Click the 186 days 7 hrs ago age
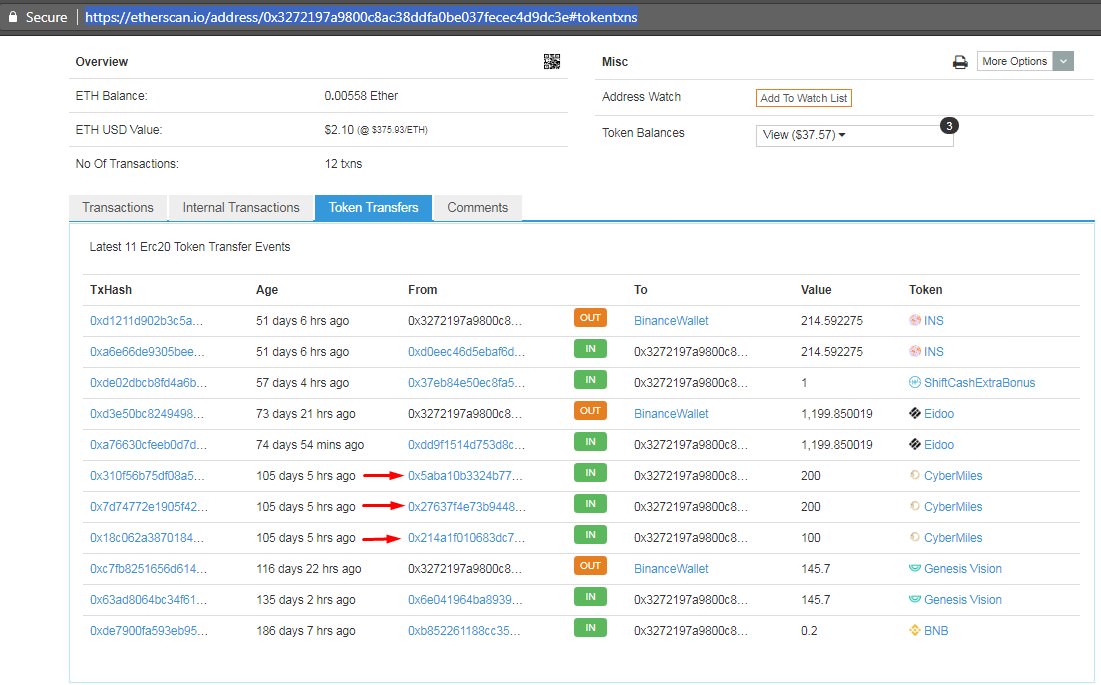 [x=305, y=631]
